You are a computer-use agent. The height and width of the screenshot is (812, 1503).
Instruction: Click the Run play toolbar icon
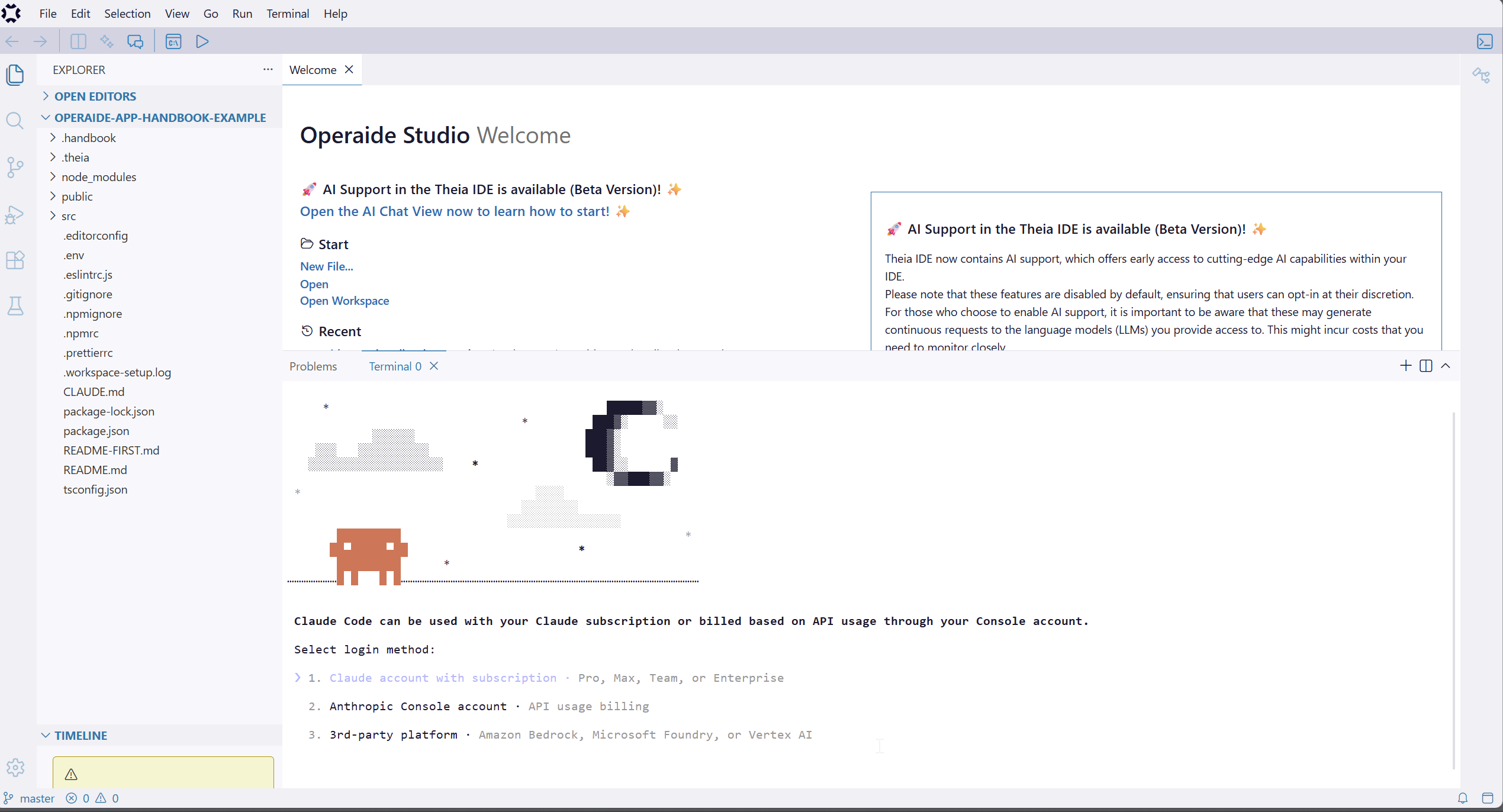tap(202, 41)
